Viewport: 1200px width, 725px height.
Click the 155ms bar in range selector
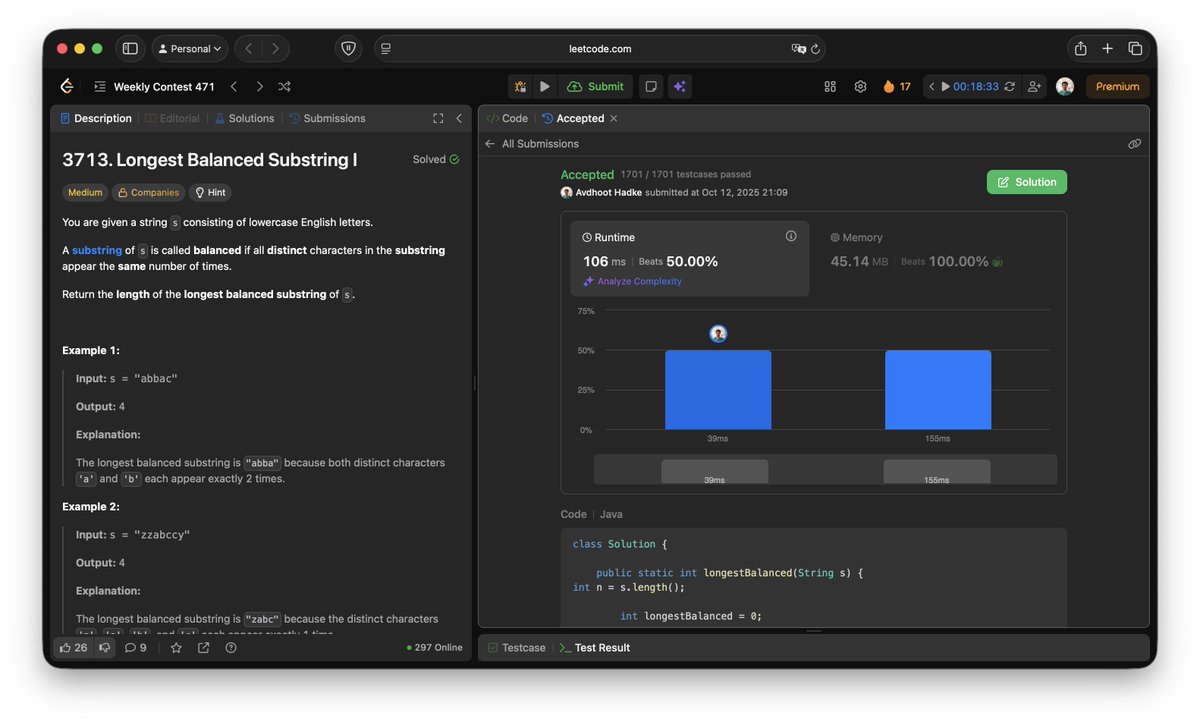click(x=937, y=472)
